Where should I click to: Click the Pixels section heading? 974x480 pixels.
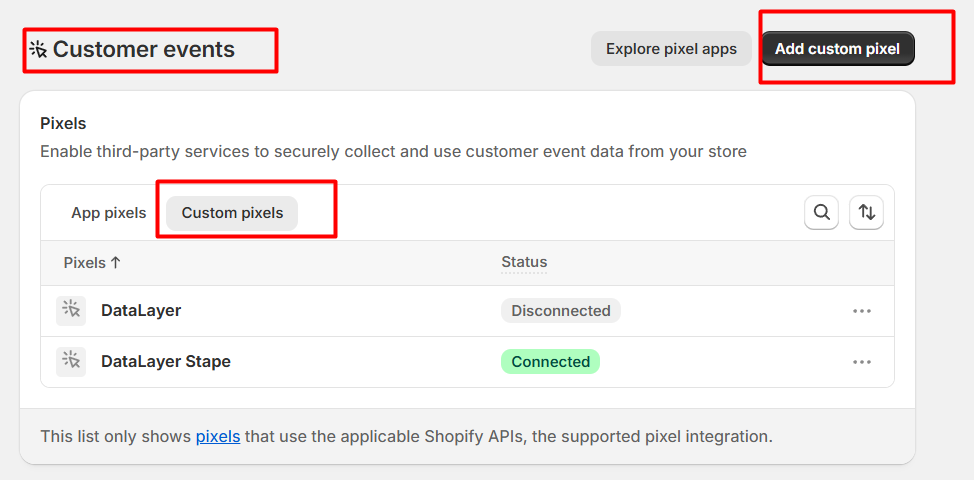pyautogui.click(x=63, y=124)
